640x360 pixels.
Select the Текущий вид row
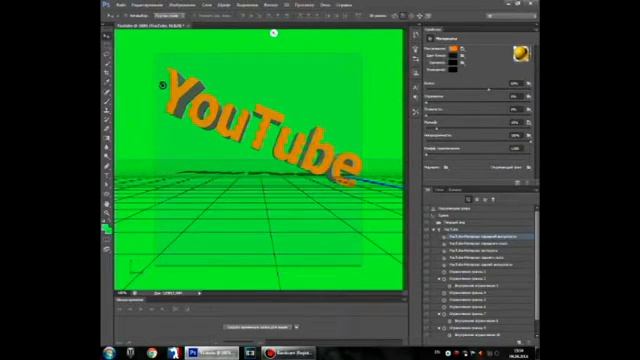coord(454,223)
